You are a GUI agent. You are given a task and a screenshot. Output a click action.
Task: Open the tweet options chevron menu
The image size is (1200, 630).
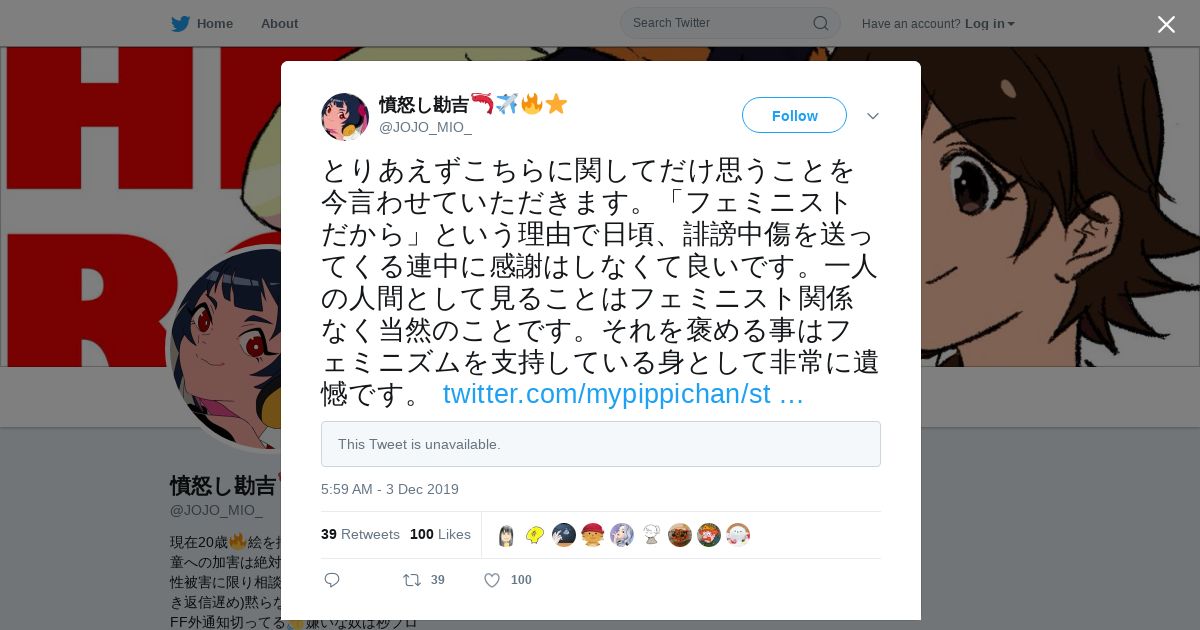[x=873, y=116]
